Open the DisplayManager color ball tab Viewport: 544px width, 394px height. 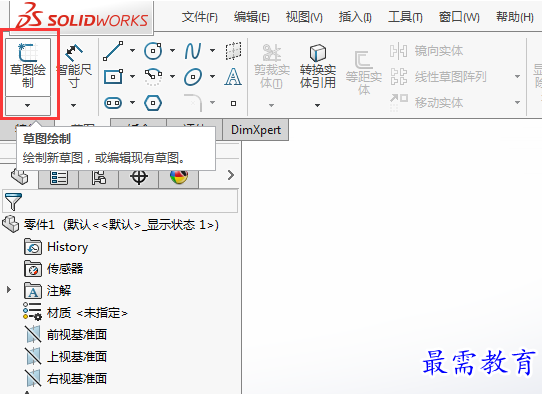pyautogui.click(x=179, y=178)
